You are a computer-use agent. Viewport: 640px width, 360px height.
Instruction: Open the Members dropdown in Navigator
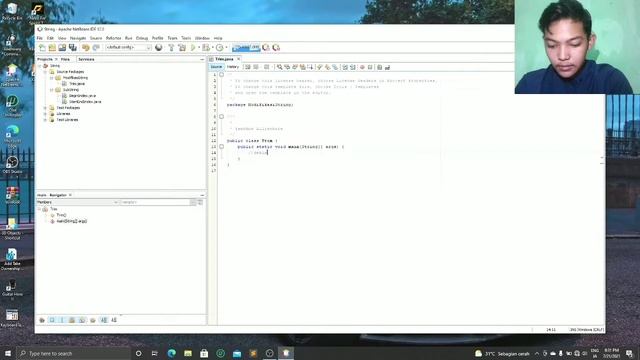[77, 202]
